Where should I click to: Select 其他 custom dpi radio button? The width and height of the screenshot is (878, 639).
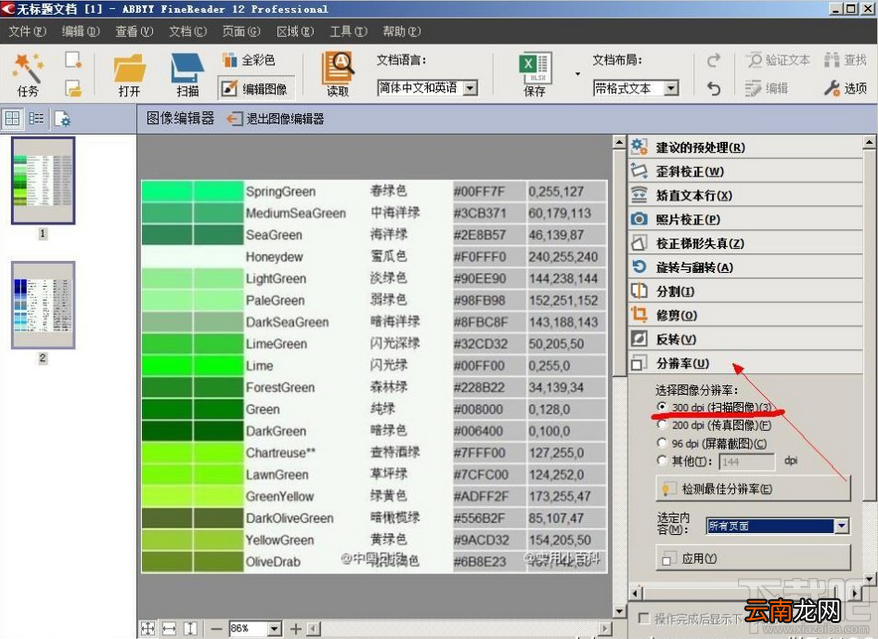tap(662, 461)
